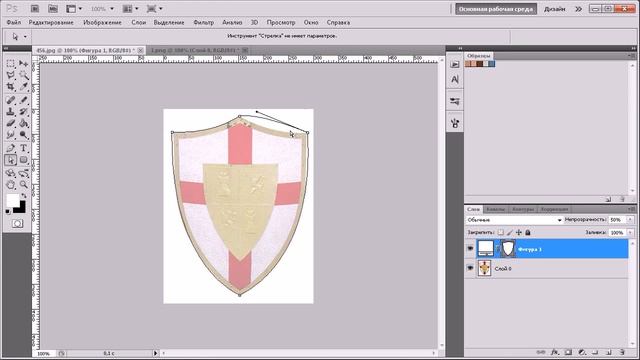Select the Type tool
640x360 pixels.
(24, 148)
